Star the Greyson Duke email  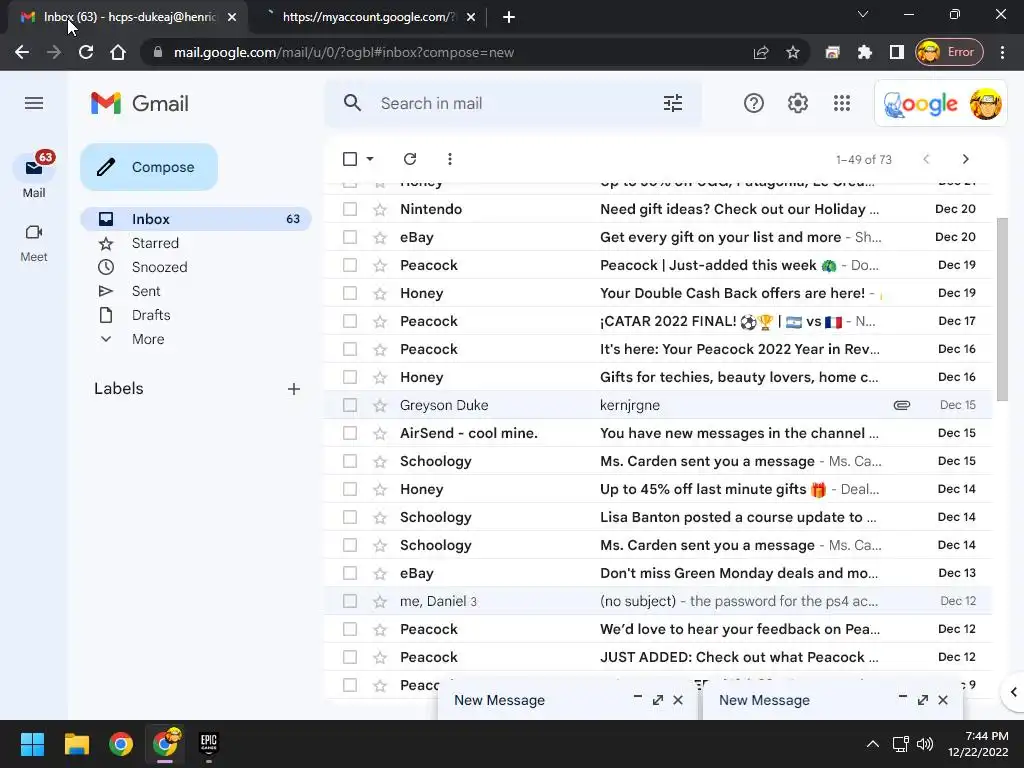(x=380, y=406)
